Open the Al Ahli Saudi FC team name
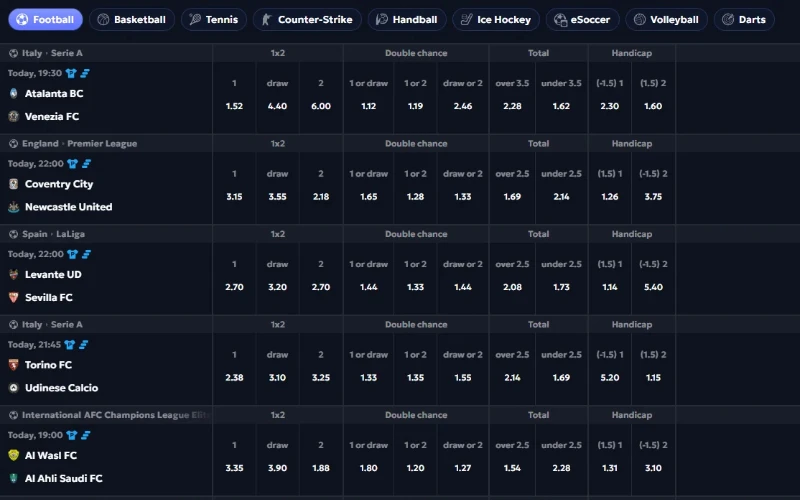This screenshot has height=500, width=800. pyautogui.click(x=64, y=478)
